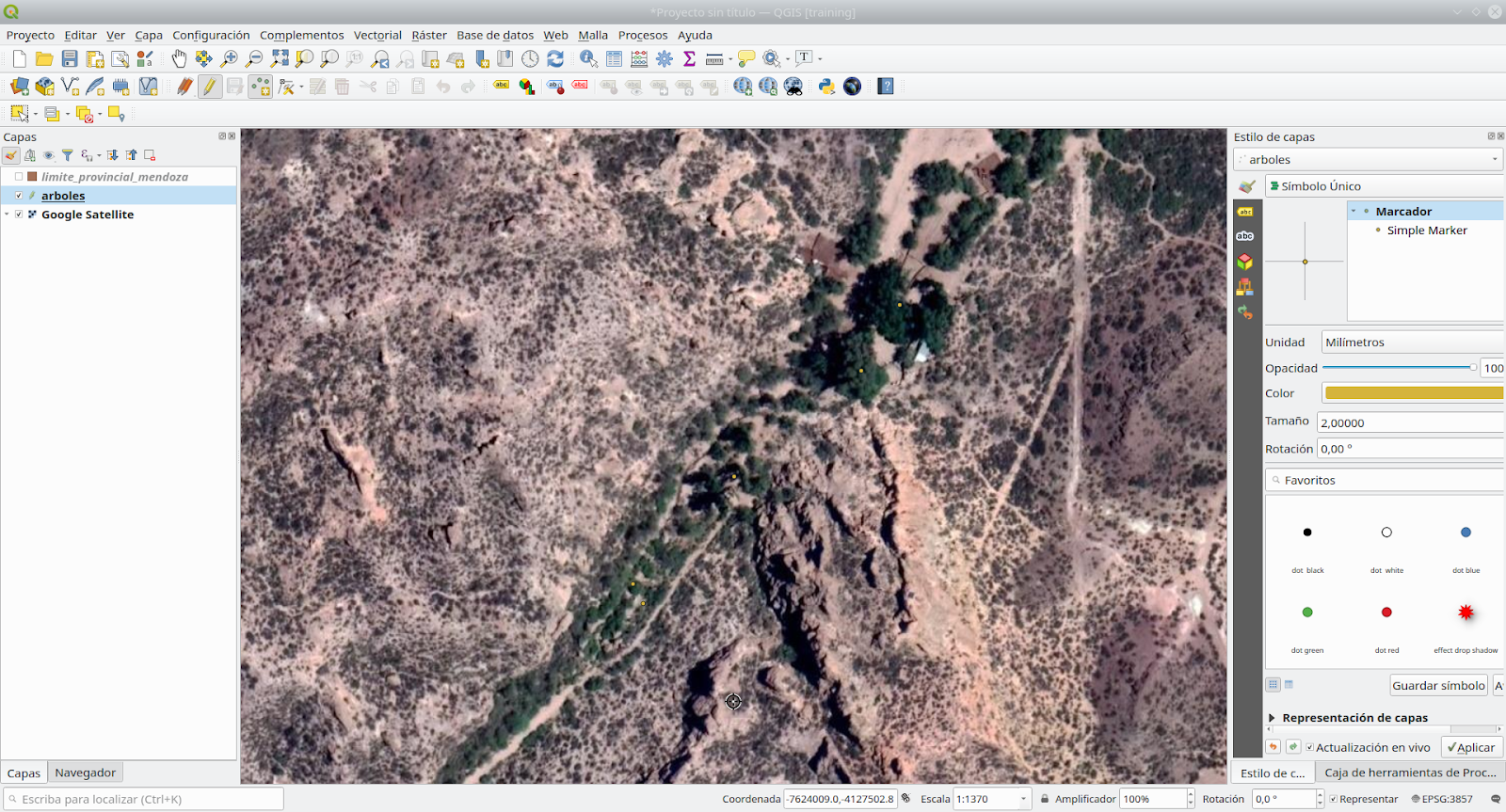Screen dimensions: 1506x812
Task: Open the Escala dropdown arrow
Action: click(x=1024, y=799)
